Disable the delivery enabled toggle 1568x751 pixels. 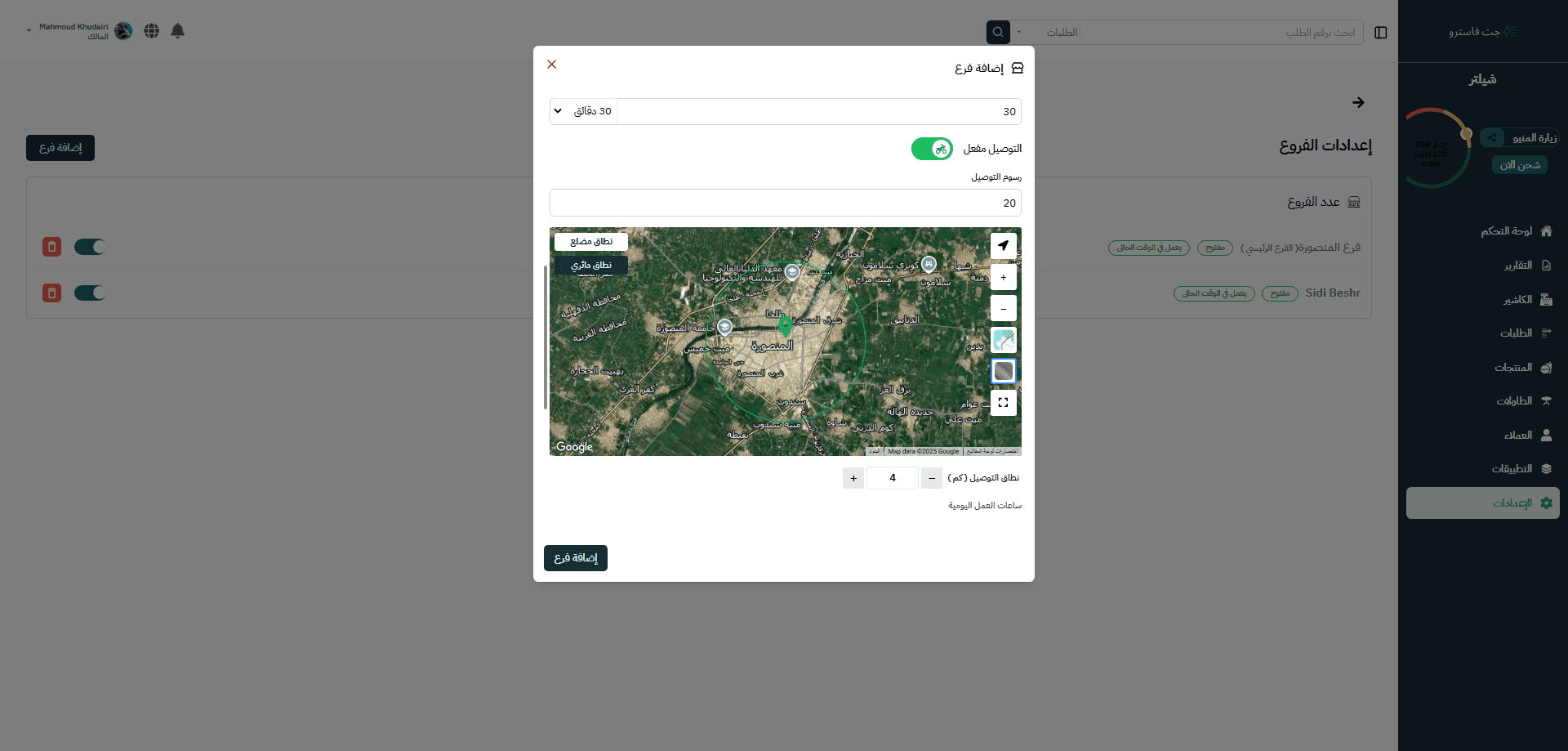(932, 149)
